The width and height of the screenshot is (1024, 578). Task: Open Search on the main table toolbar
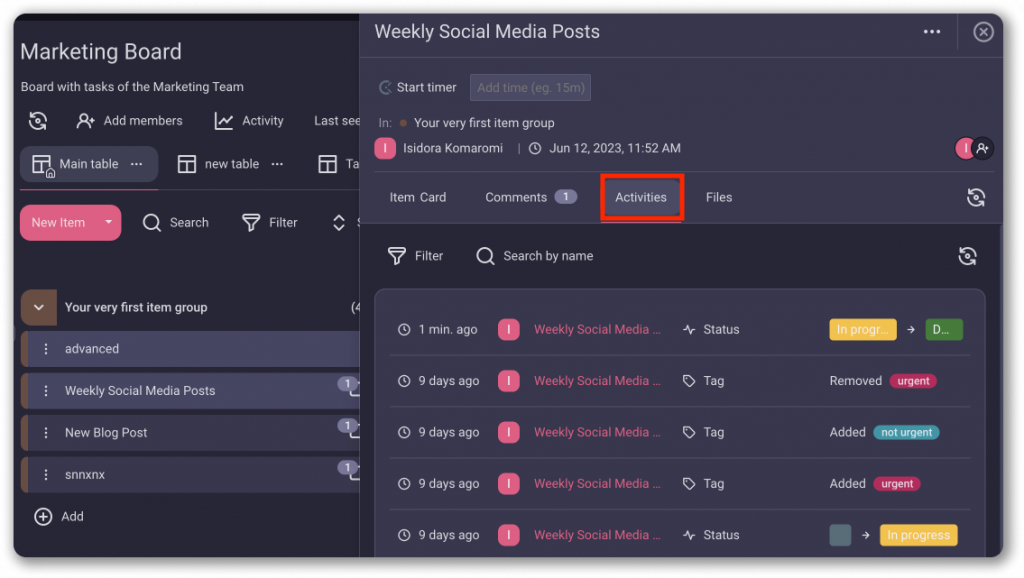point(176,222)
